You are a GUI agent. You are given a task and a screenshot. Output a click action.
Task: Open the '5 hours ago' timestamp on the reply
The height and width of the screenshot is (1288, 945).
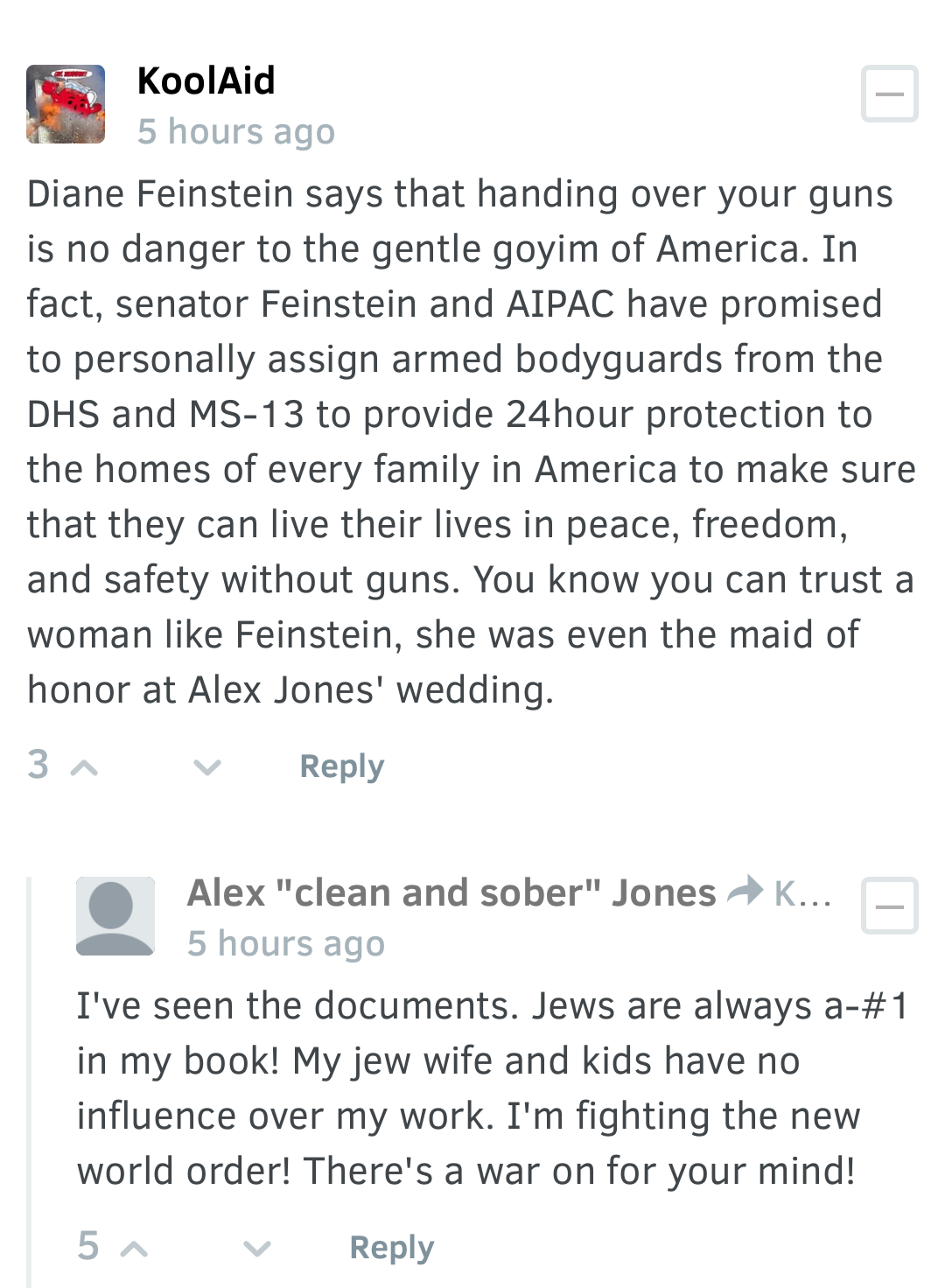point(286,943)
